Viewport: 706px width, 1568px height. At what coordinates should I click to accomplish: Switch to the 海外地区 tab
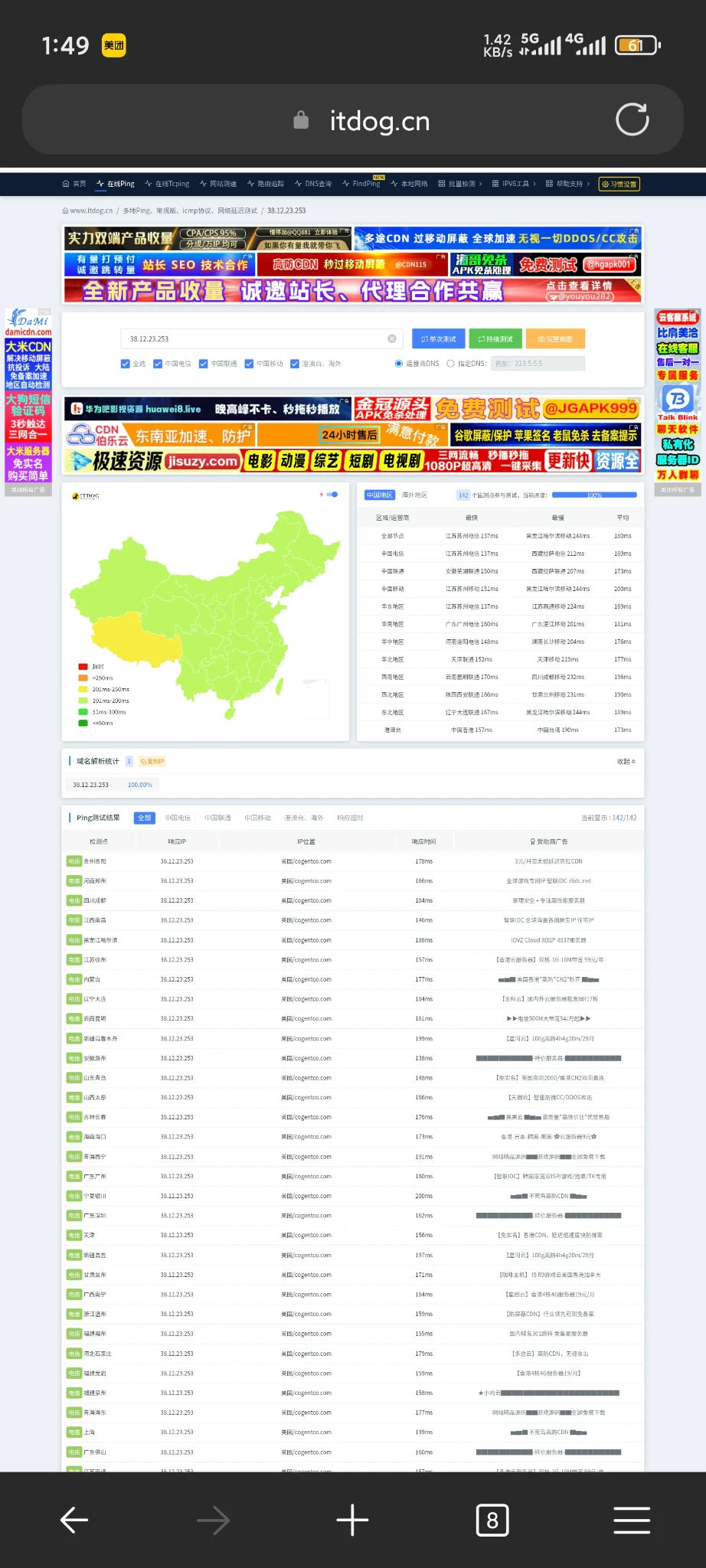[x=414, y=495]
